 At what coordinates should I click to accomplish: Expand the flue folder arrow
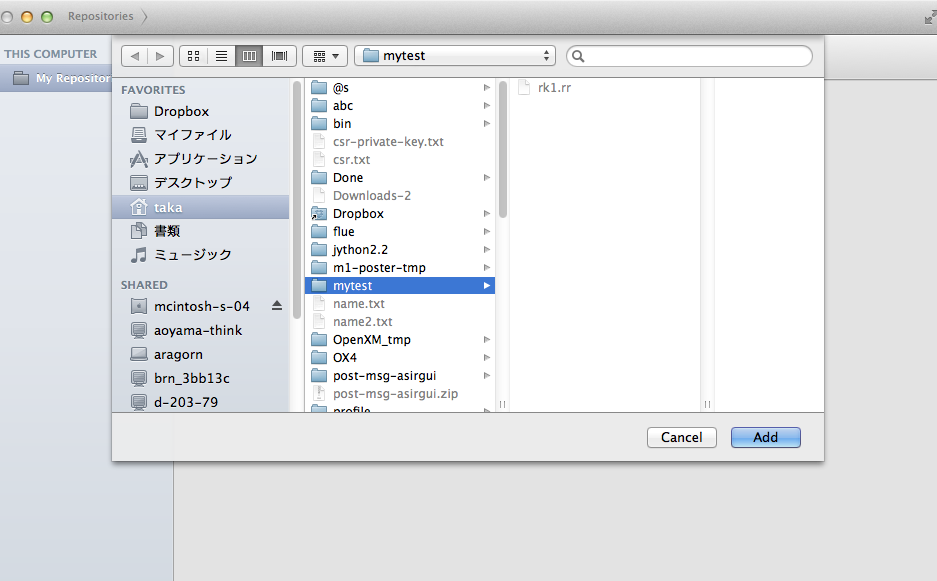487,231
